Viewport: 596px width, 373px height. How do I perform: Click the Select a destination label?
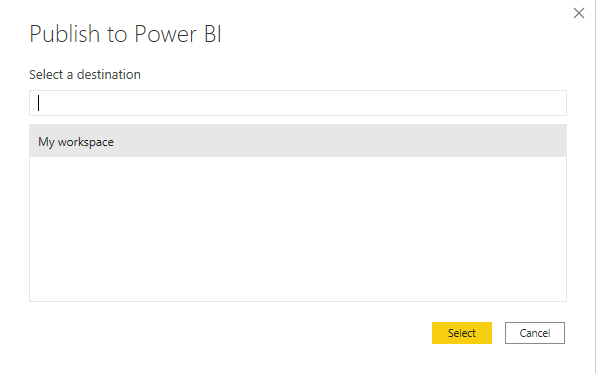pyautogui.click(x=85, y=75)
